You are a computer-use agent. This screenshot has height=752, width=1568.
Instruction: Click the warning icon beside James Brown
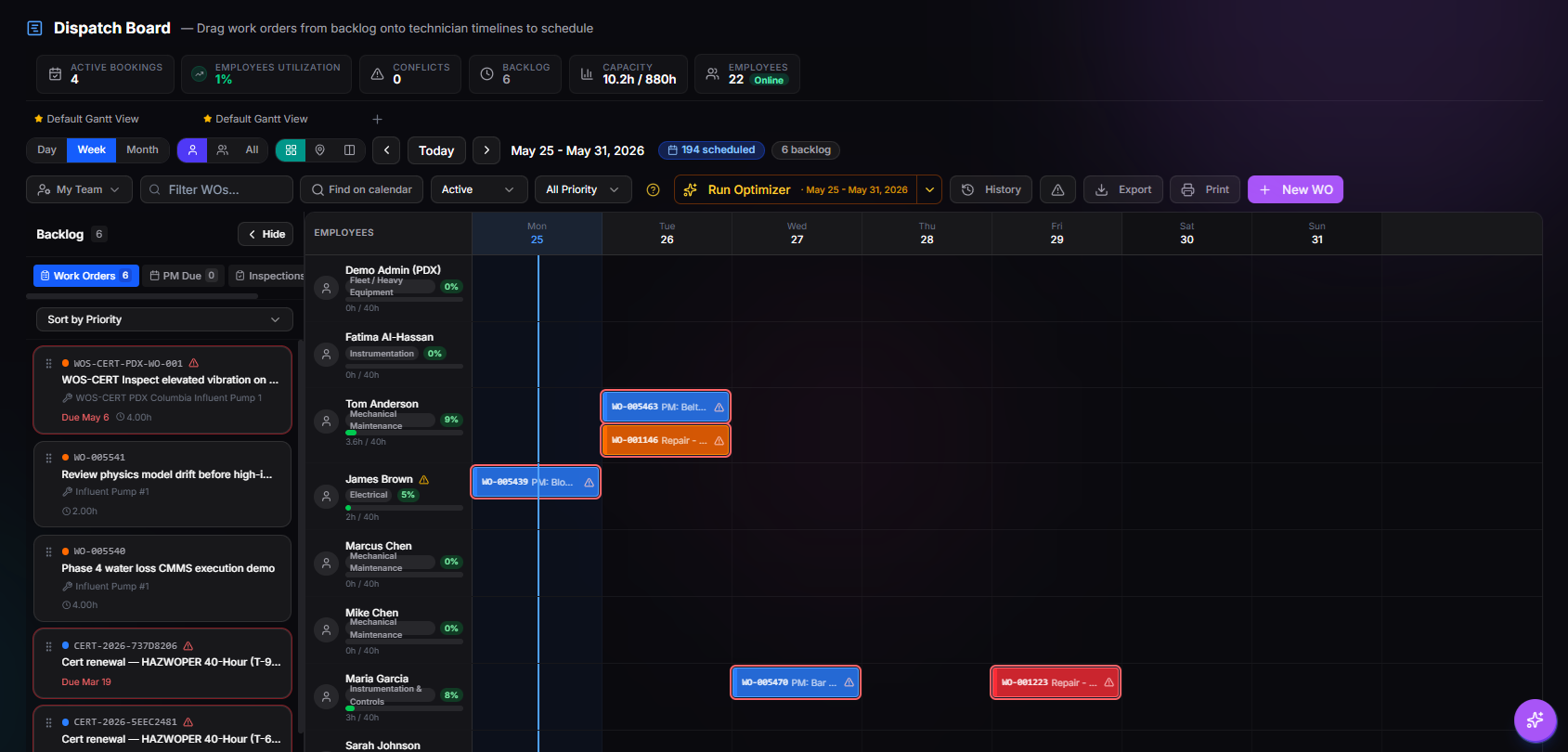424,480
